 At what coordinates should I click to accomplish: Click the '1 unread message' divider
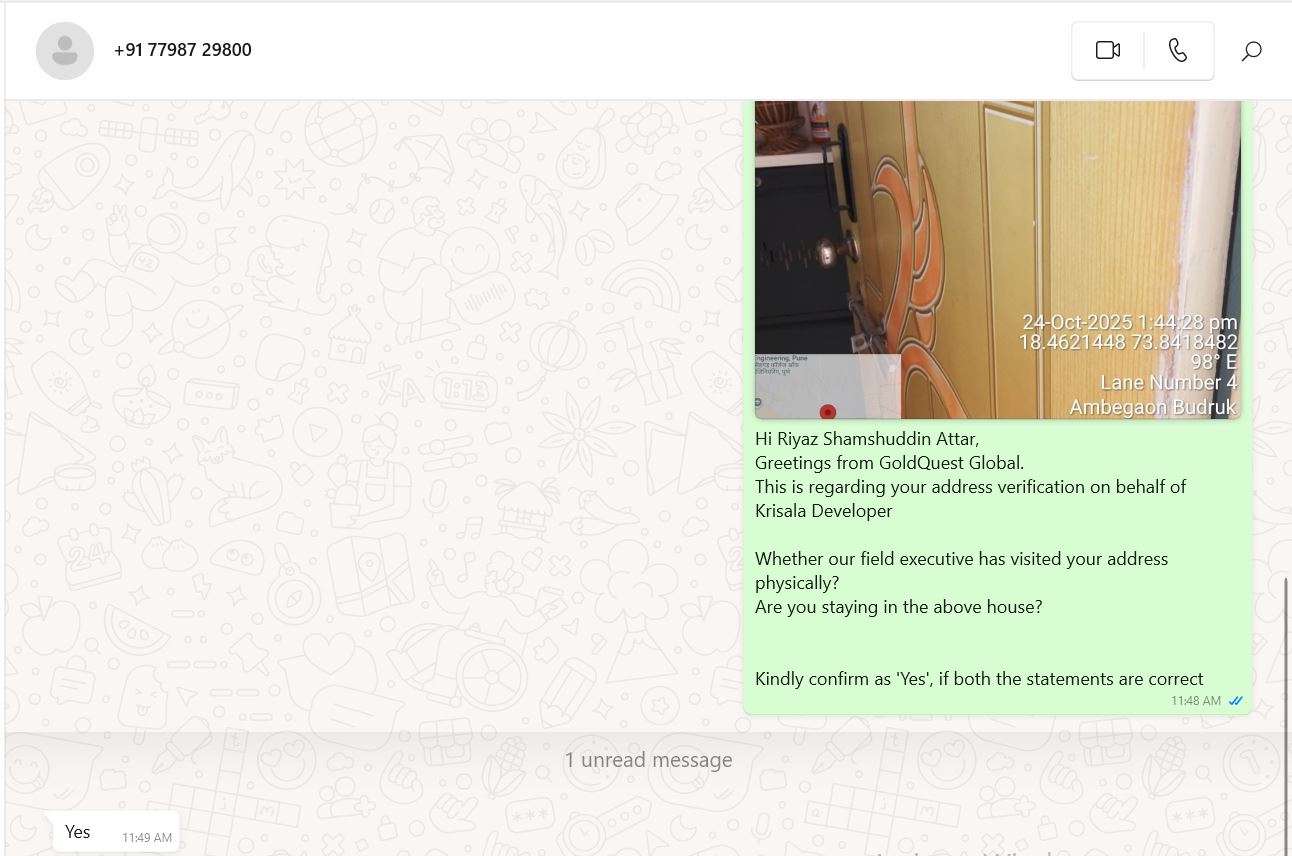click(x=648, y=760)
